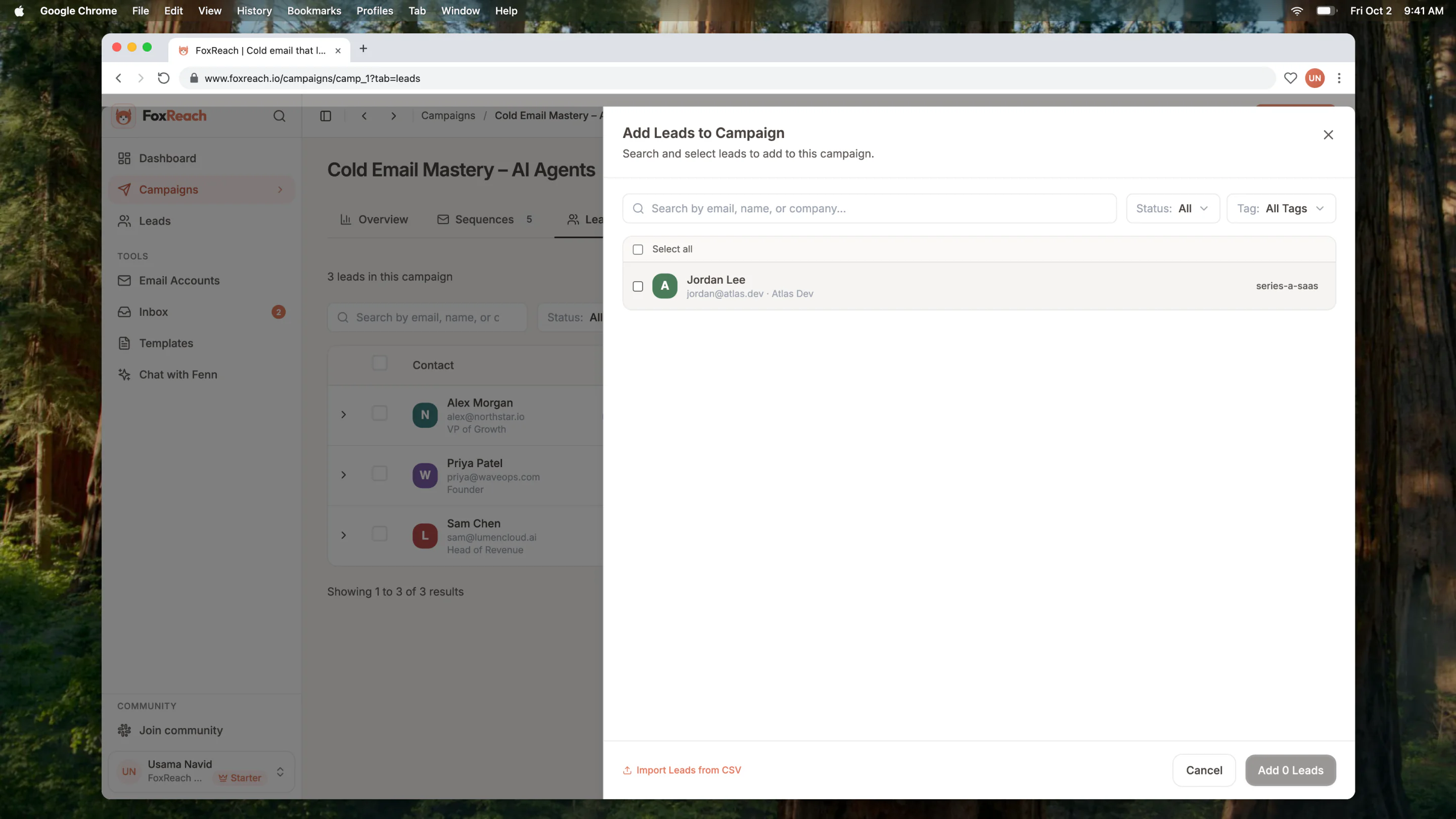
Task: Open Usama Navid account switcher
Action: click(201, 771)
